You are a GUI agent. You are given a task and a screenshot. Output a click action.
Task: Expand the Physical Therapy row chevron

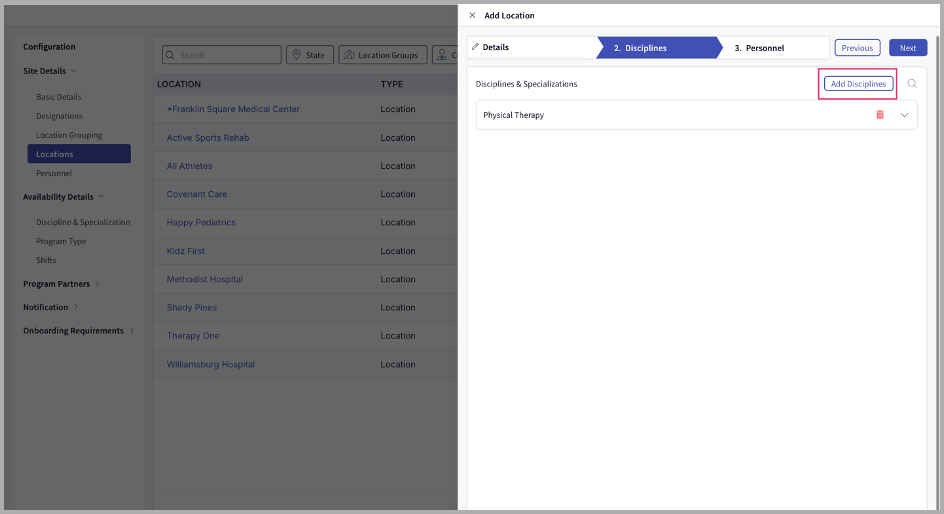905,115
